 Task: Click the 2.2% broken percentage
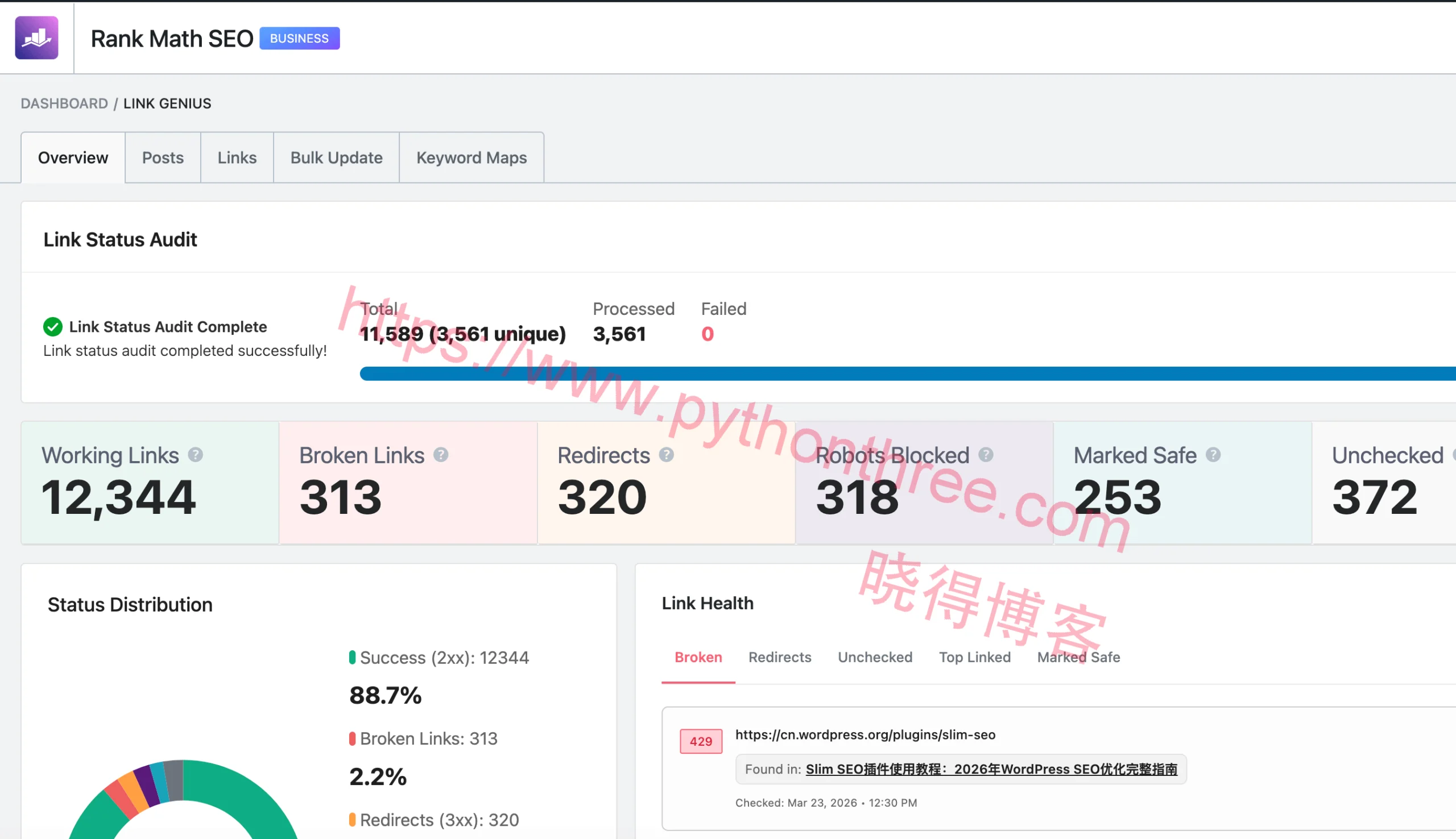[378, 777]
